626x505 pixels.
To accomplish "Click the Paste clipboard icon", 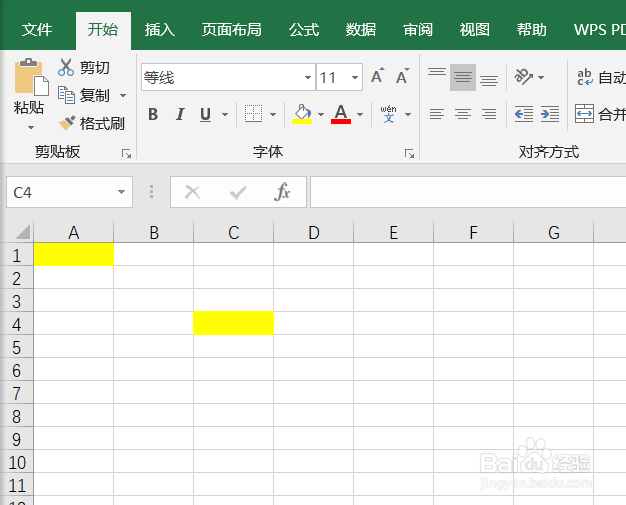I will coord(31,77).
